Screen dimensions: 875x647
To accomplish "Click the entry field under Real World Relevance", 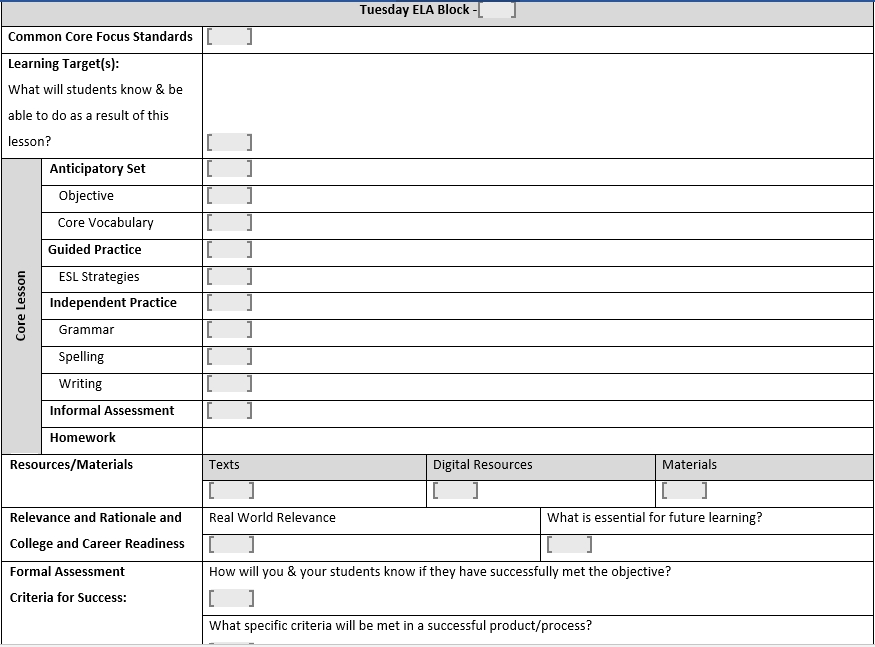I will (232, 544).
